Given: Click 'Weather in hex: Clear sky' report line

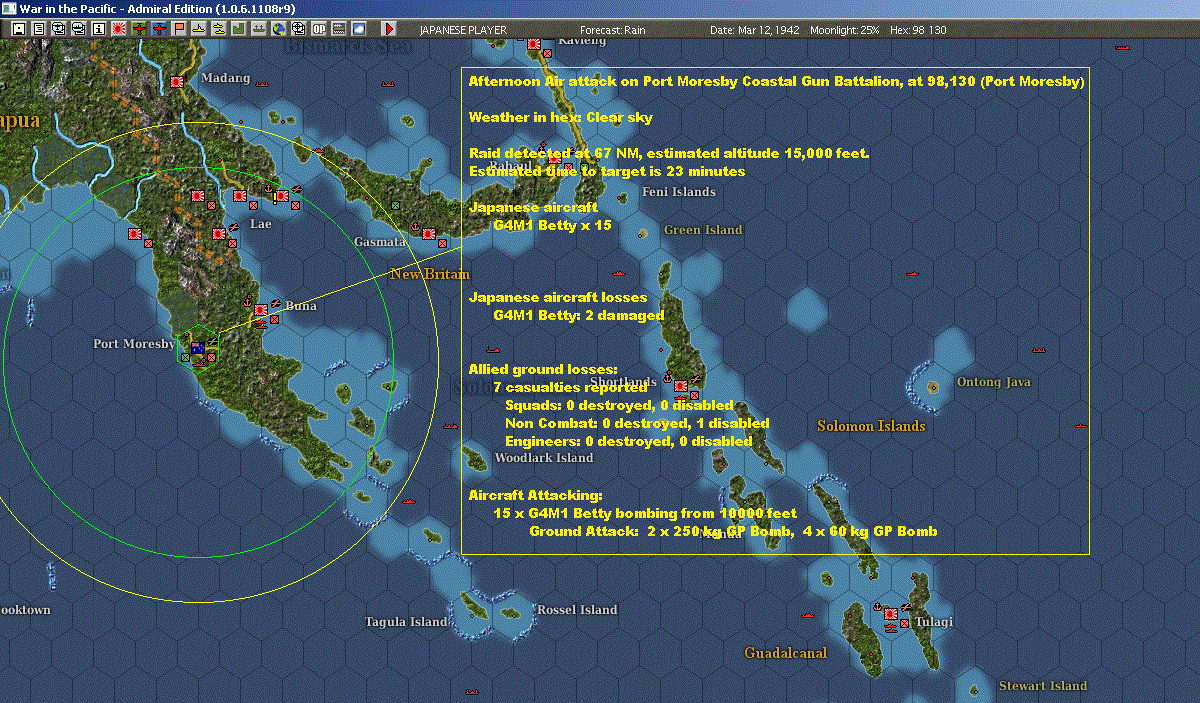Looking at the screenshot, I should [x=561, y=118].
